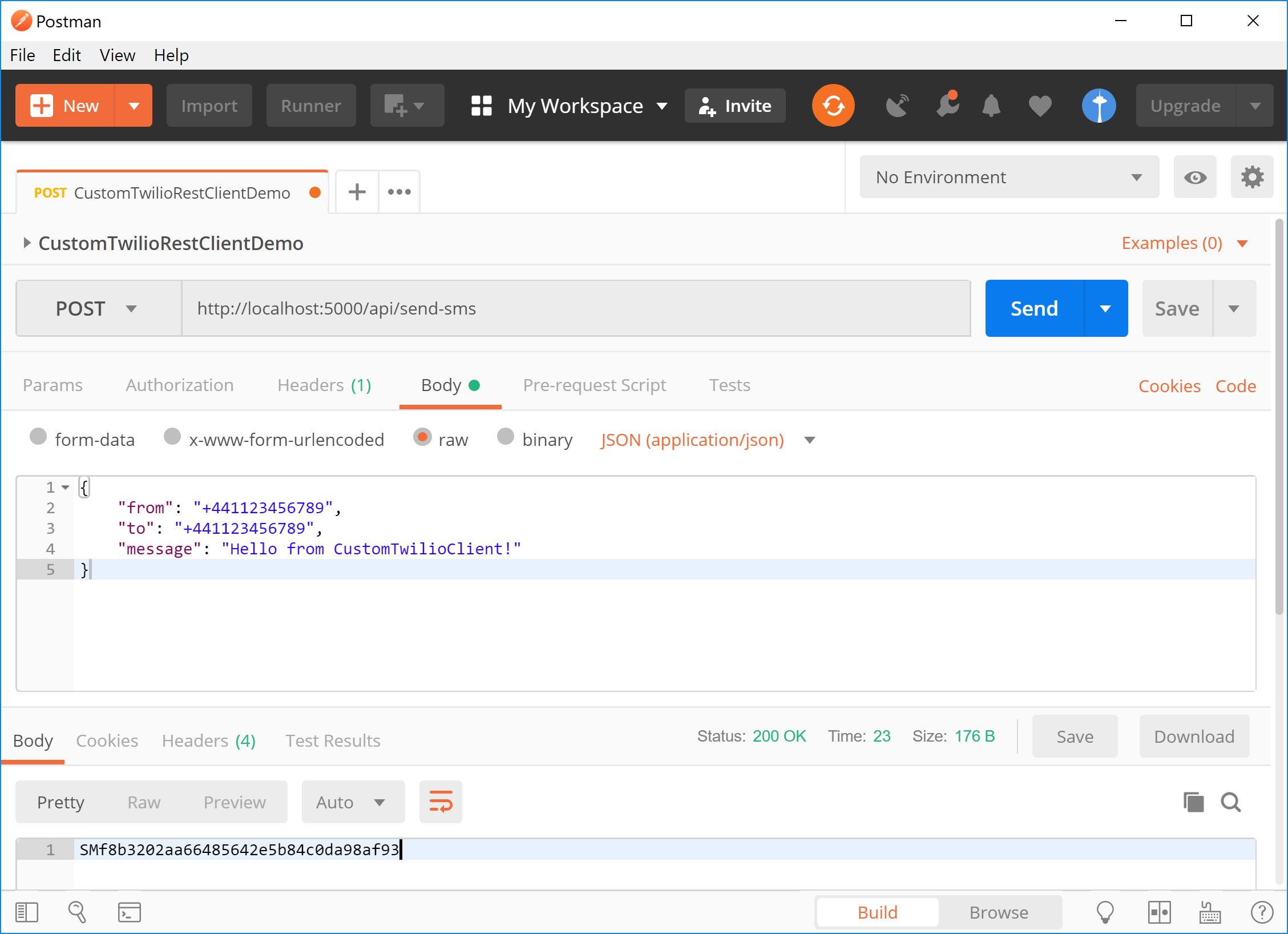The height and width of the screenshot is (934, 1288).
Task: Click the blue Send button
Action: point(1034,308)
